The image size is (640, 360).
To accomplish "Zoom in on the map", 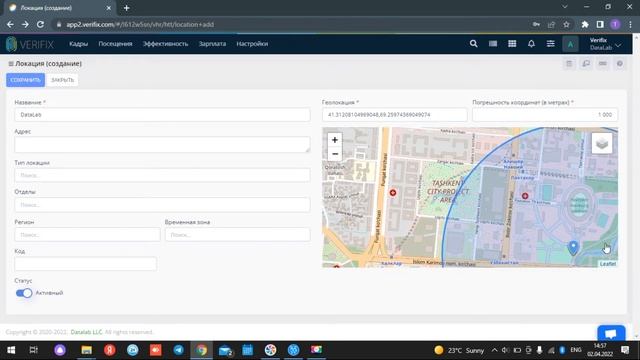I will pyautogui.click(x=335, y=140).
